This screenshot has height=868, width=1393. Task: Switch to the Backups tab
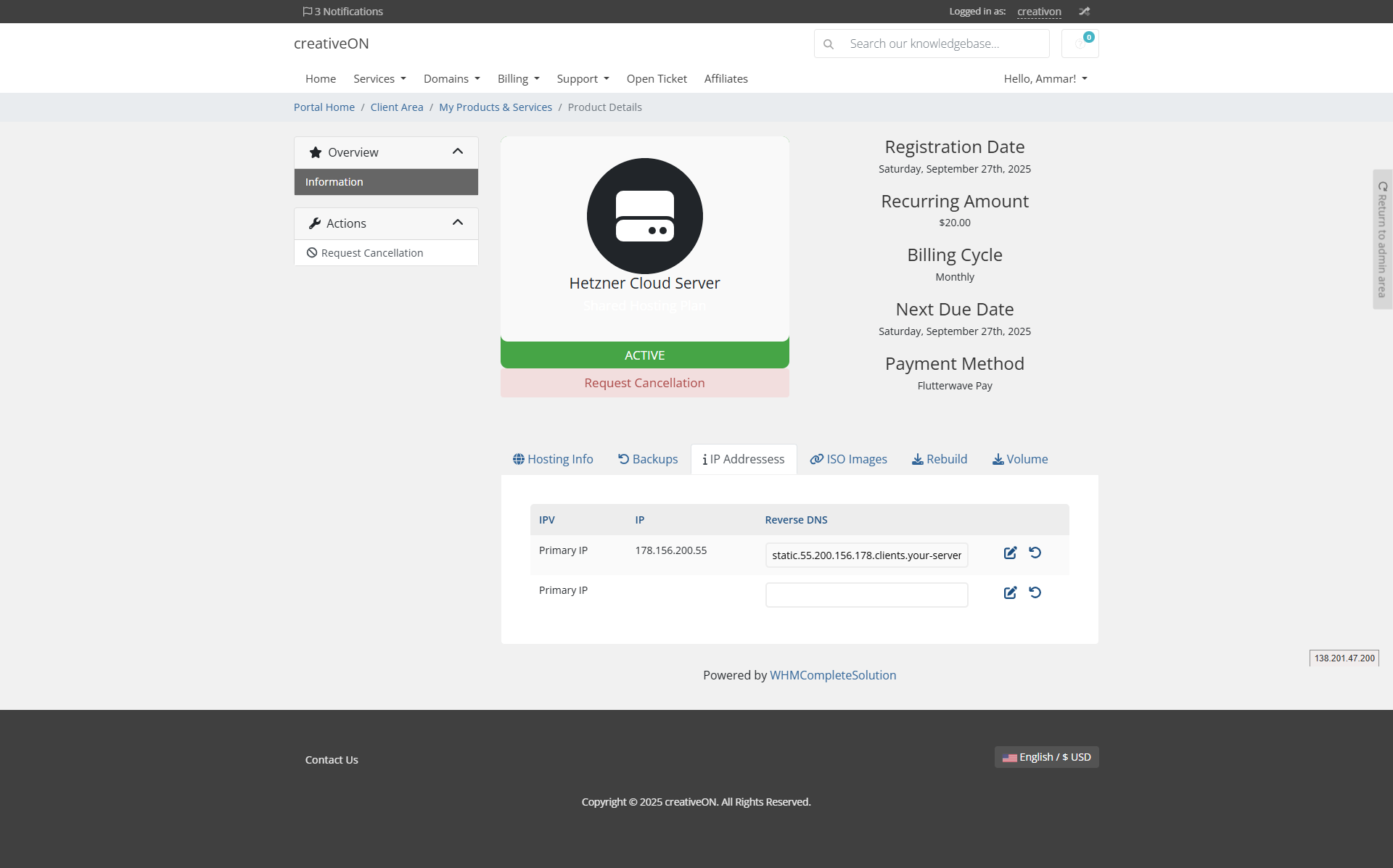pos(648,459)
